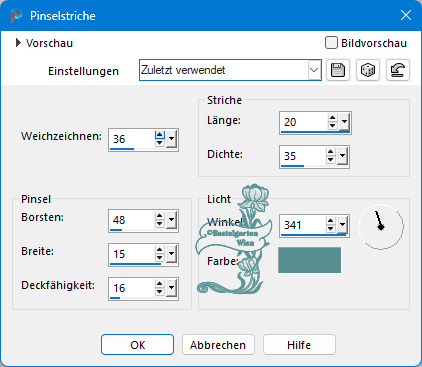Increase the Dichte value with up arrow
The height and width of the screenshot is (367, 422).
[x=330, y=152]
